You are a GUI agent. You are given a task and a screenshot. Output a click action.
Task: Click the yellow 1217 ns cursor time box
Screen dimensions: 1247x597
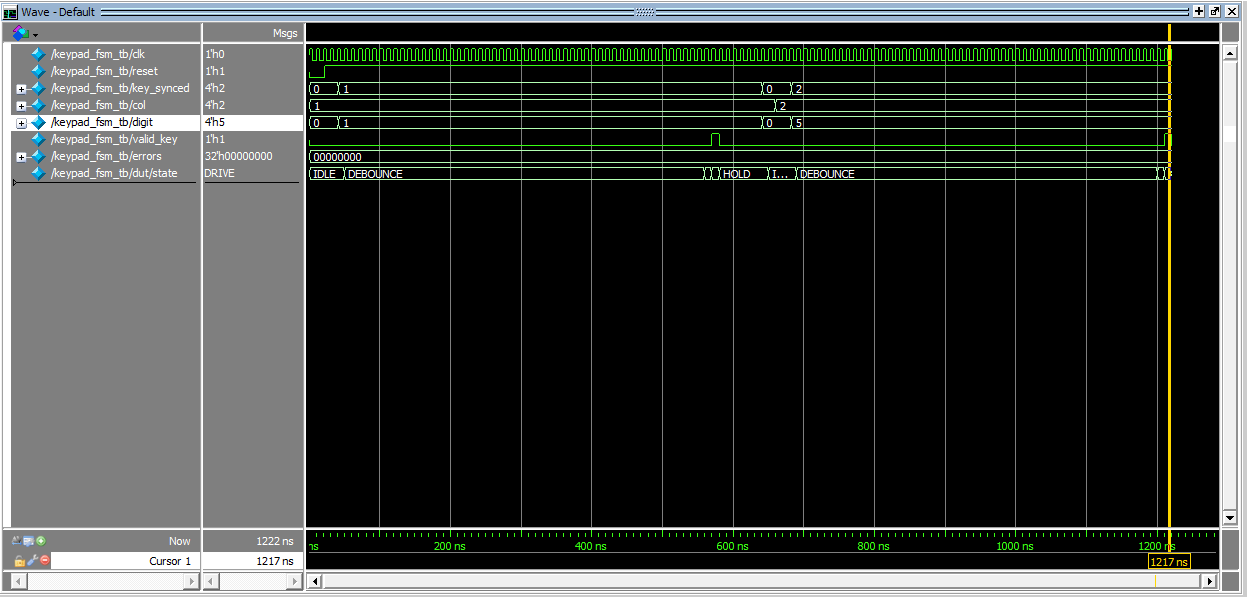click(1169, 562)
